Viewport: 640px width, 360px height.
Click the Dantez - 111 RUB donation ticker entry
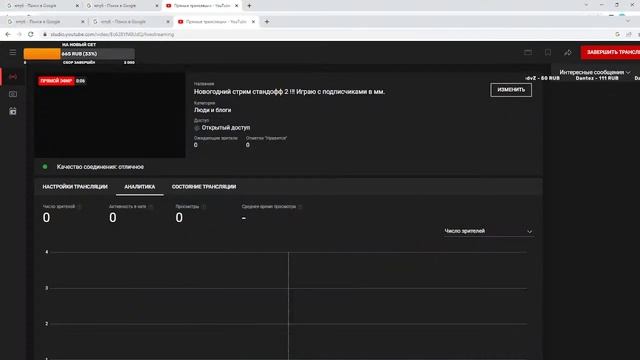597,78
